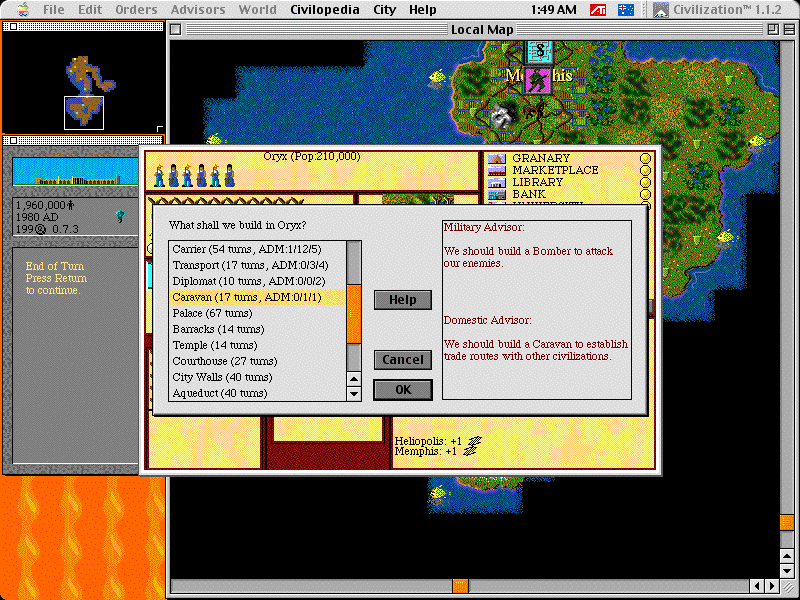Click the Local Map vertical scroll up arrow

[x=787, y=556]
